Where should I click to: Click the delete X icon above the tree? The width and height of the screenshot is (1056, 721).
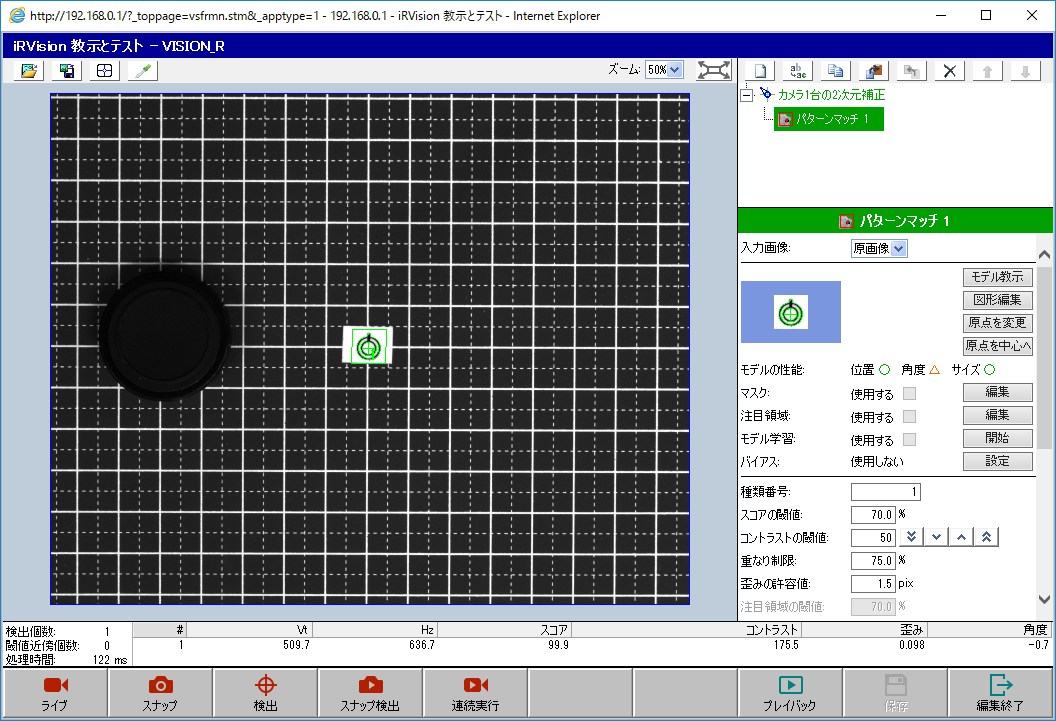tap(951, 71)
